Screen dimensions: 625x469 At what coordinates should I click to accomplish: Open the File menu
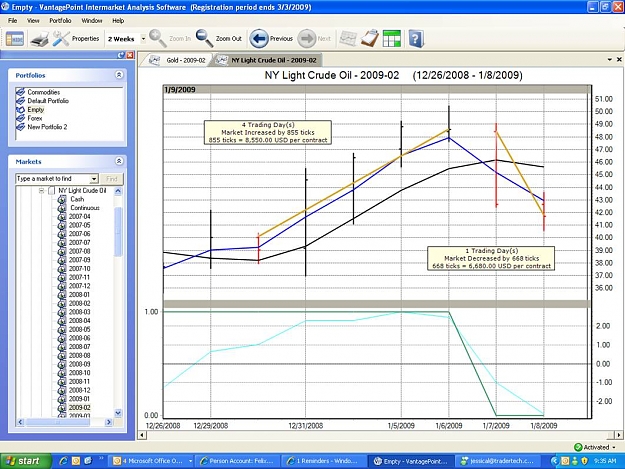pyautogui.click(x=13, y=21)
